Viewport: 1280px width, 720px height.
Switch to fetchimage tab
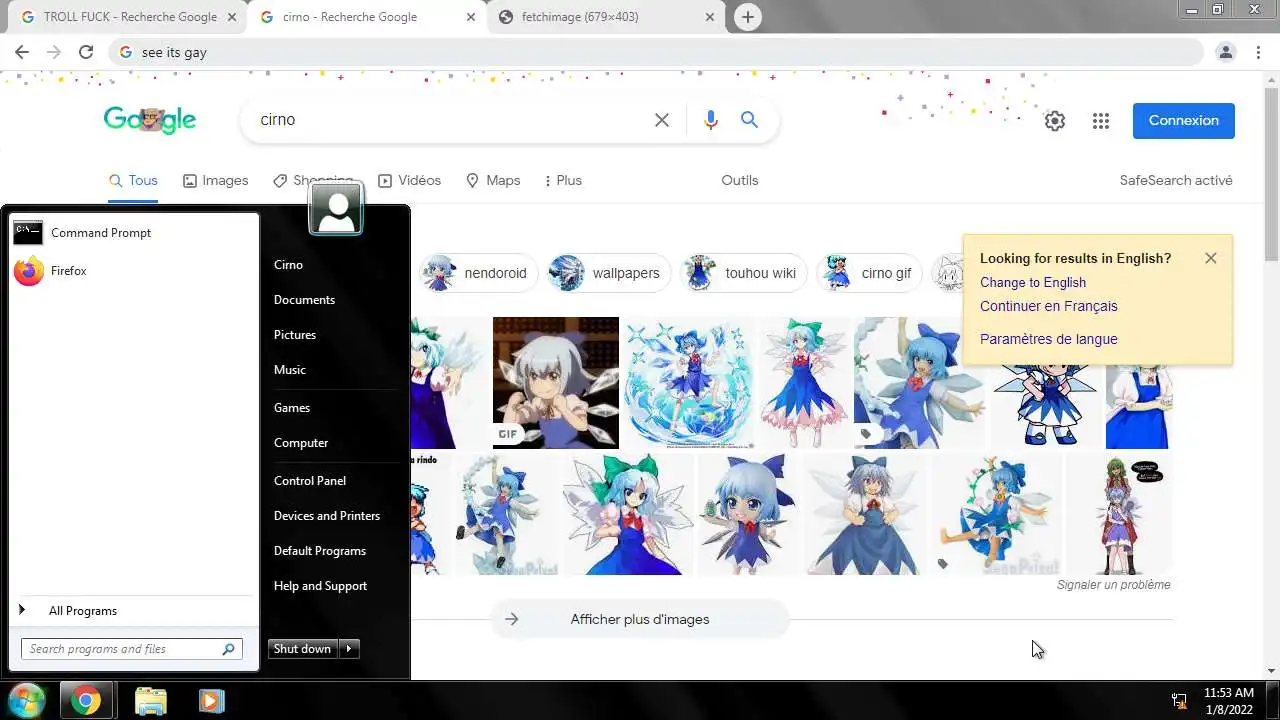608,17
